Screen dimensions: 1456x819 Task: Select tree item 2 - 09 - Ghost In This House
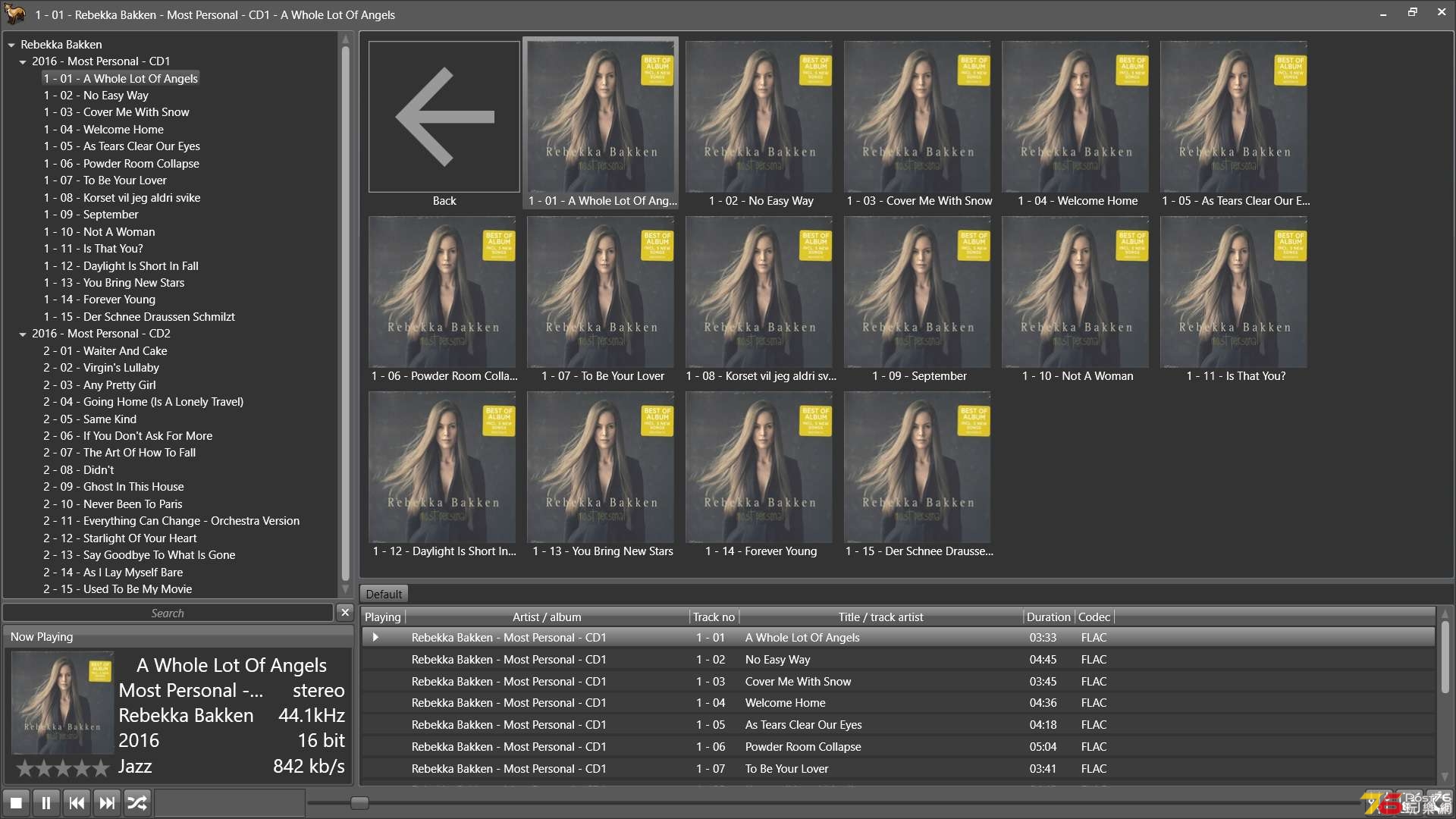point(113,487)
